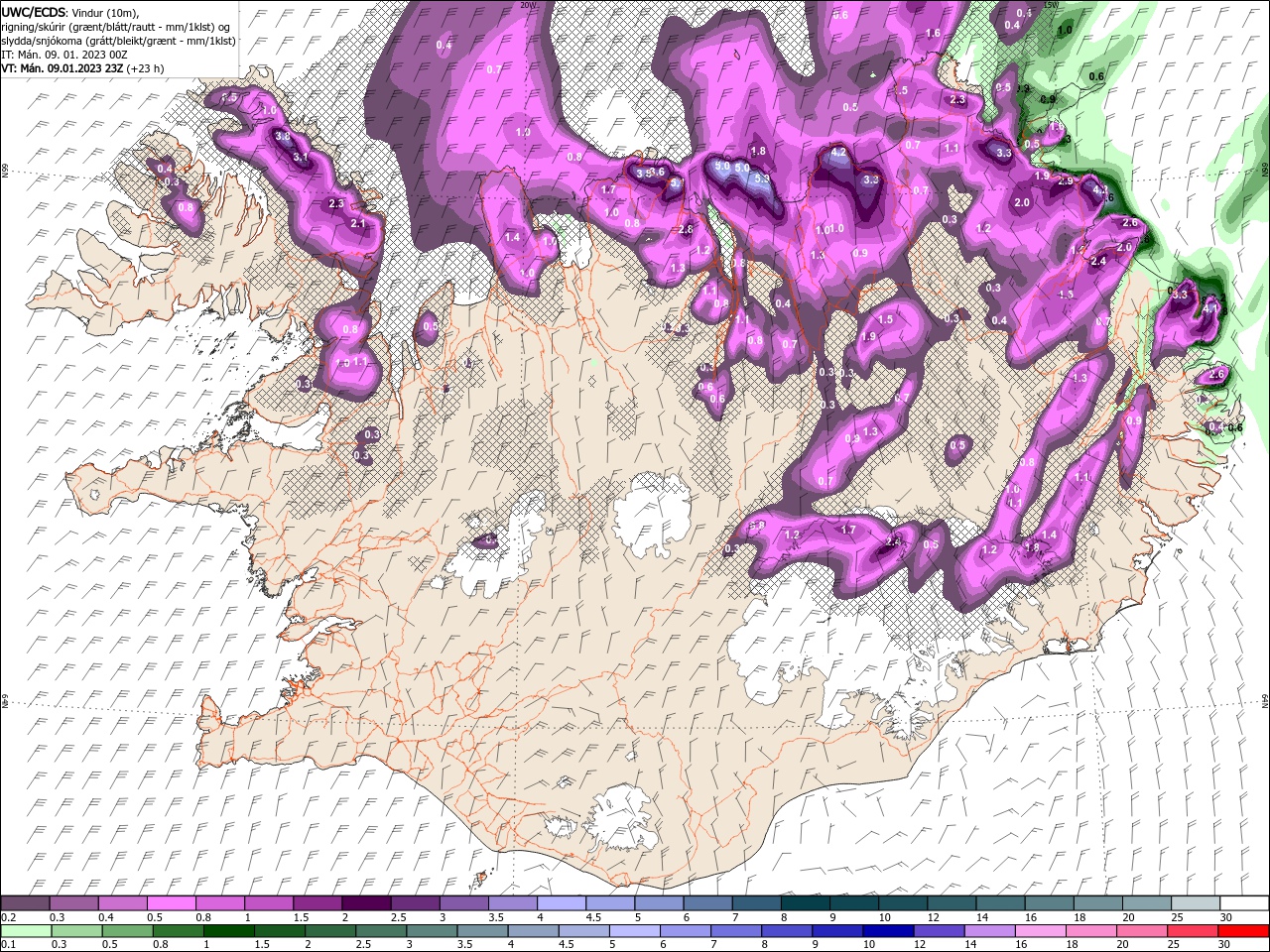The image size is (1270, 952).
Task: Select the medium purple 3 swatch in upper legend
Action: [x=462, y=902]
